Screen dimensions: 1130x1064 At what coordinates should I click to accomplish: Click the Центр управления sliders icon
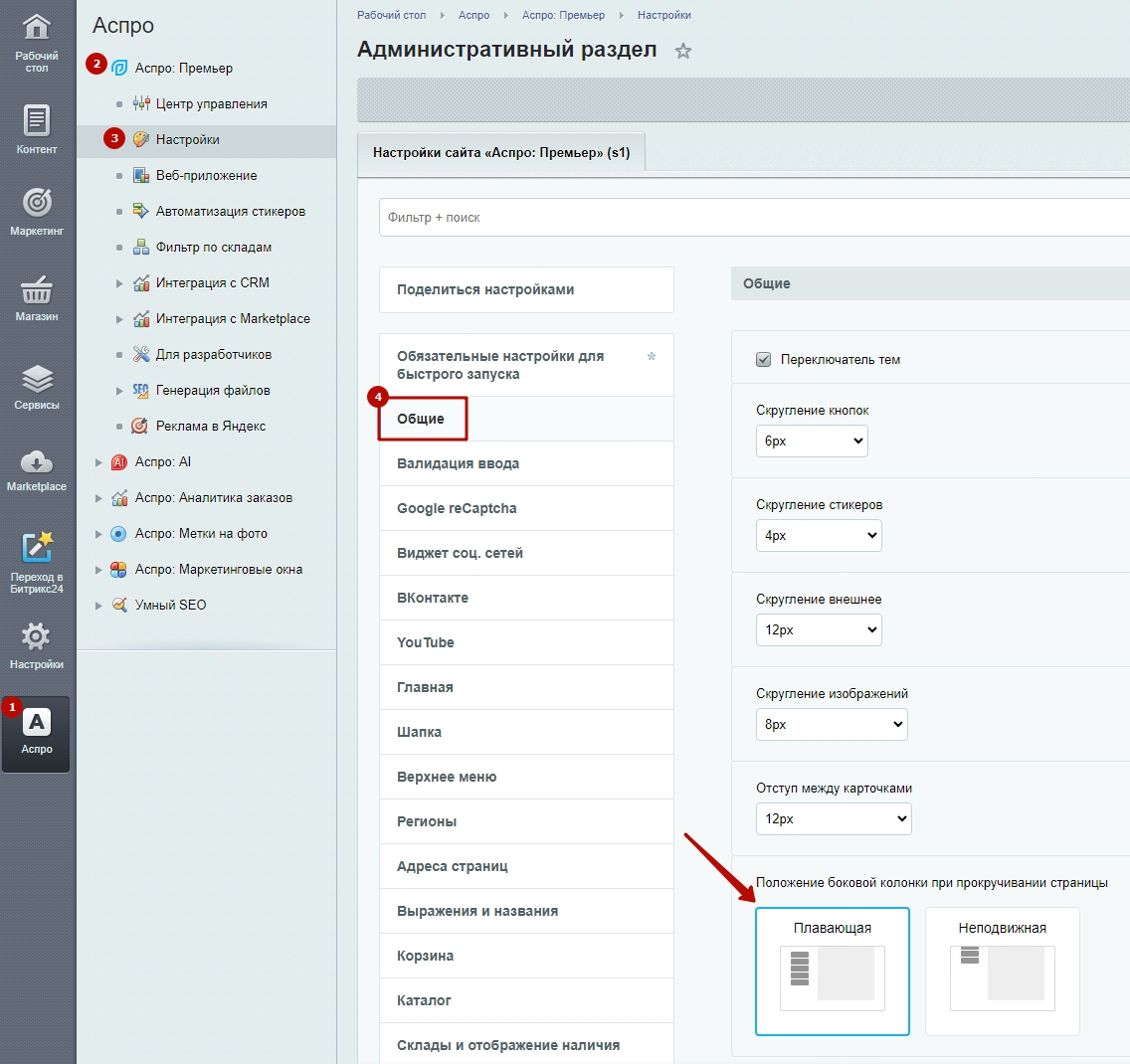[x=141, y=103]
